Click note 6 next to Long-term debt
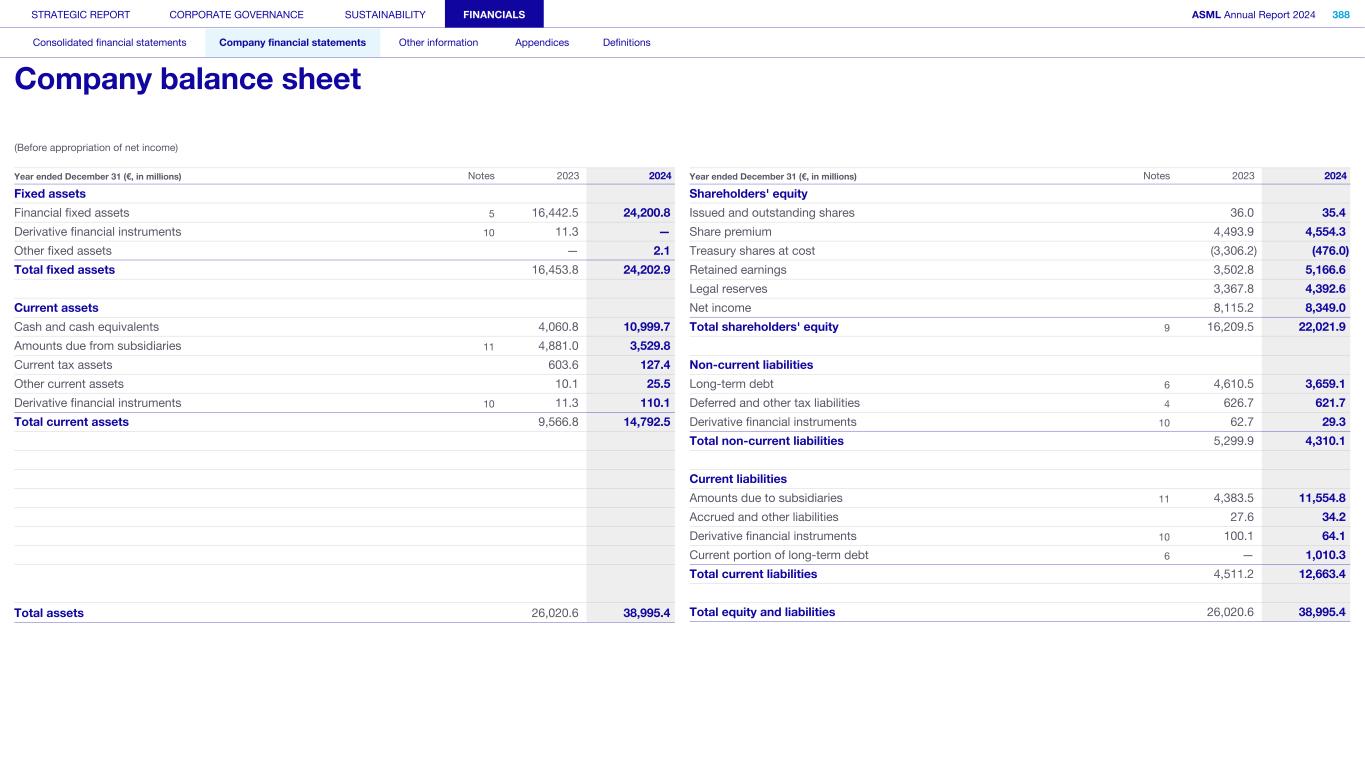The image size is (1365, 769). (x=1166, y=385)
